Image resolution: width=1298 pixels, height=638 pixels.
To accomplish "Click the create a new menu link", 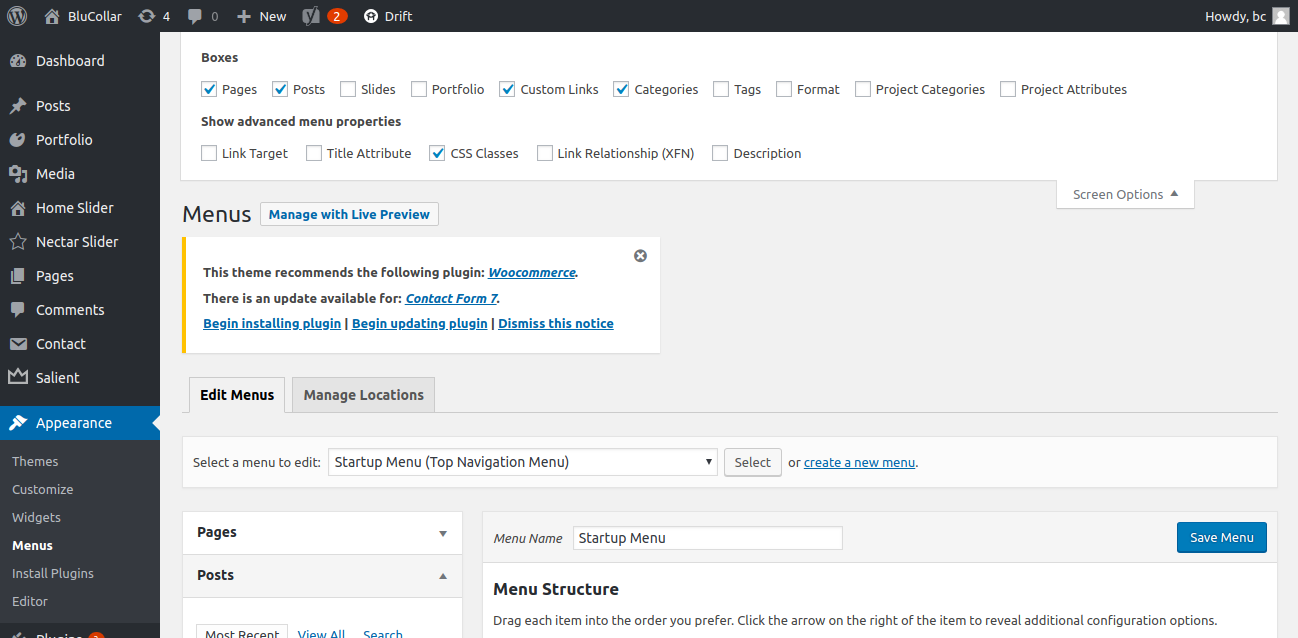I will click(859, 462).
